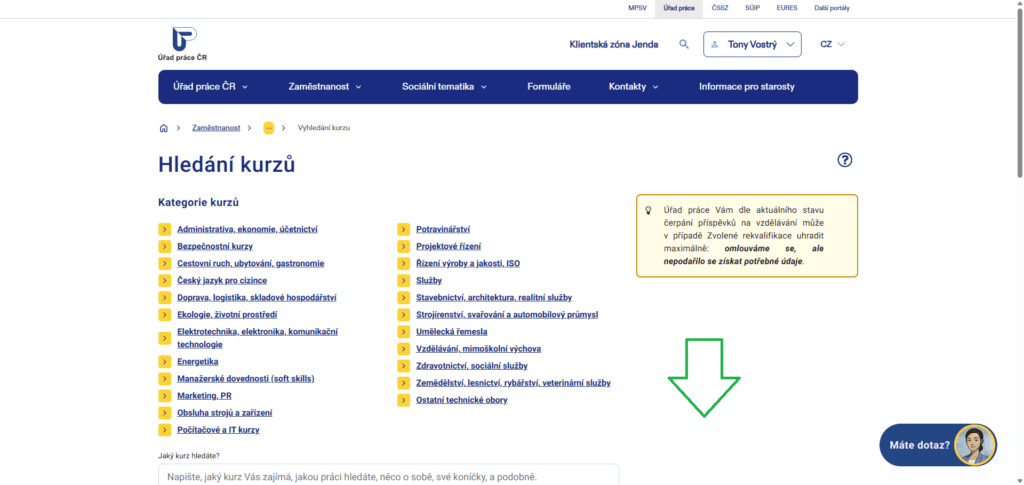
Task: Open Vzdělávání, mimoškolní výchova category
Action: (x=478, y=349)
